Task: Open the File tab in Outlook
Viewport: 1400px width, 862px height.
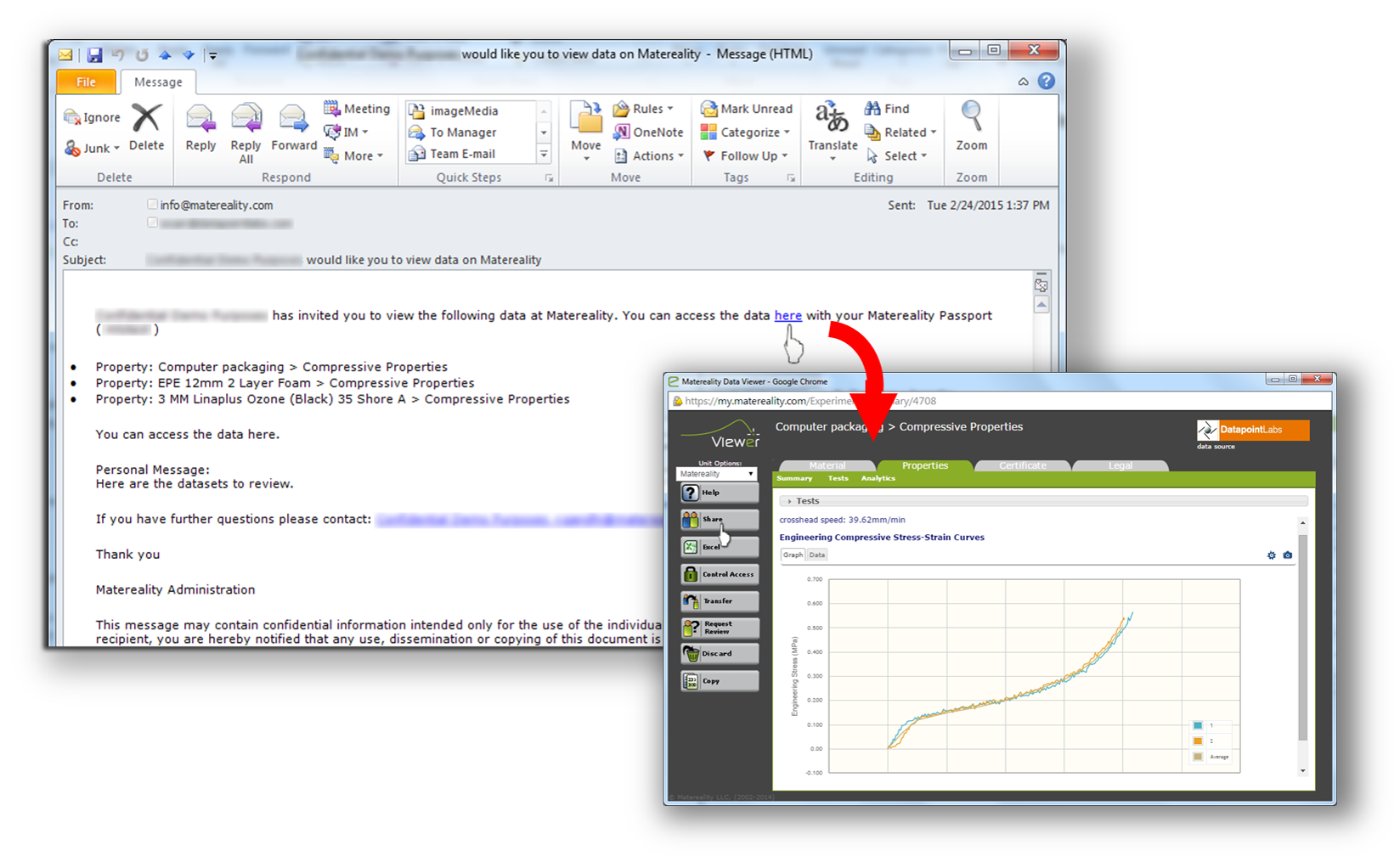Action: [86, 82]
